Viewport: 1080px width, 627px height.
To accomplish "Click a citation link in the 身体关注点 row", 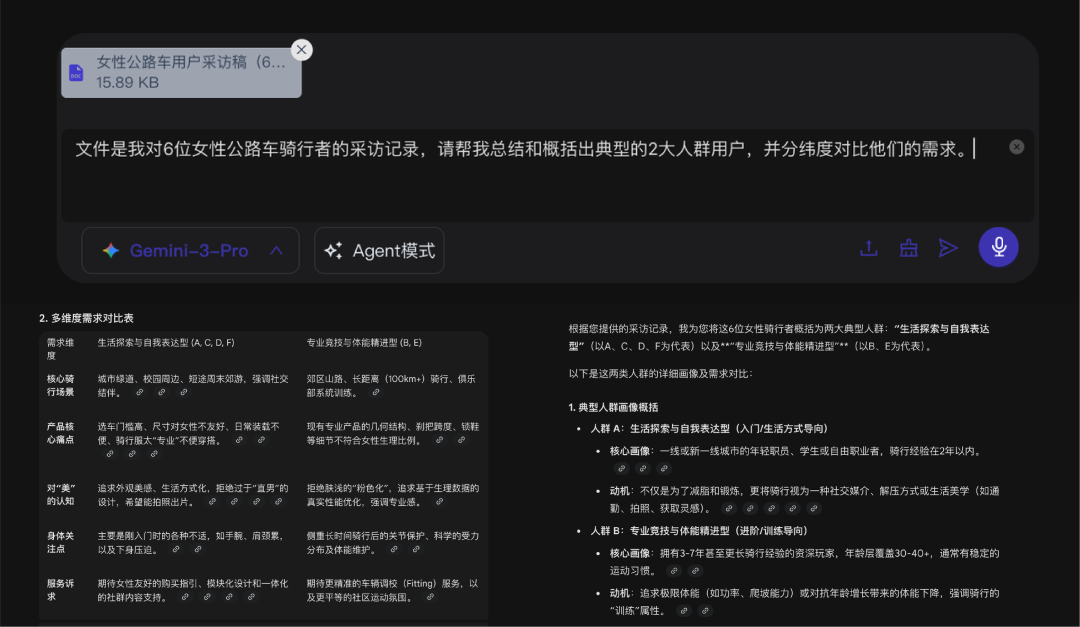I will pos(174,549).
